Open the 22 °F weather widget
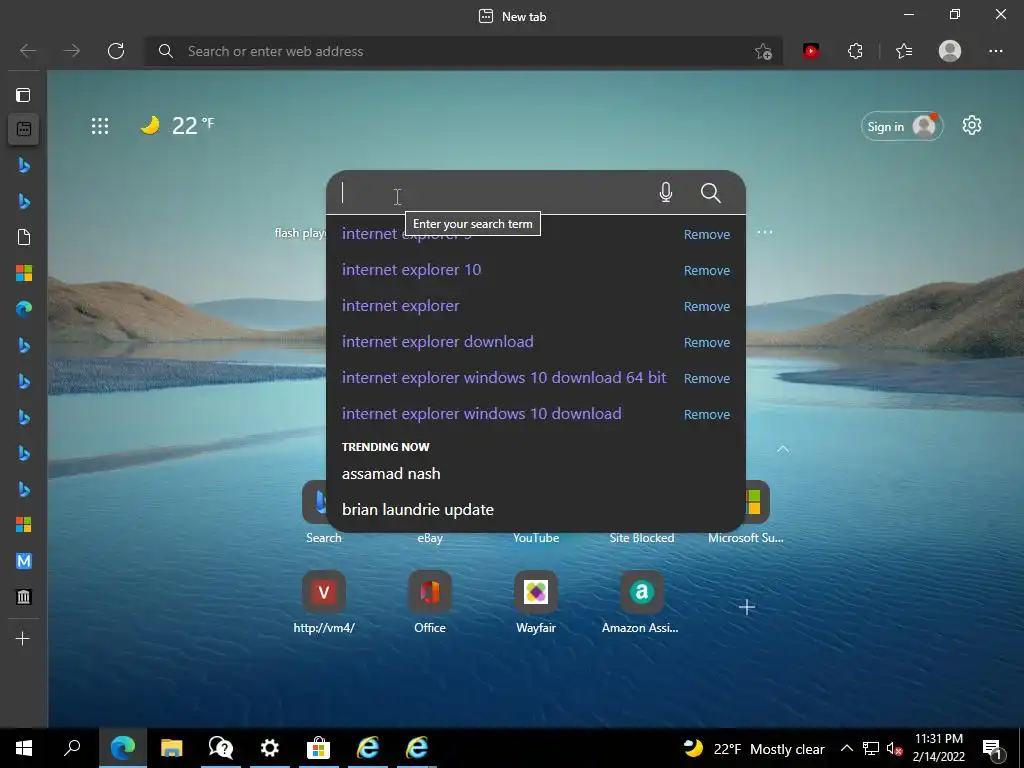The height and width of the screenshot is (768, 1024). tap(178, 125)
